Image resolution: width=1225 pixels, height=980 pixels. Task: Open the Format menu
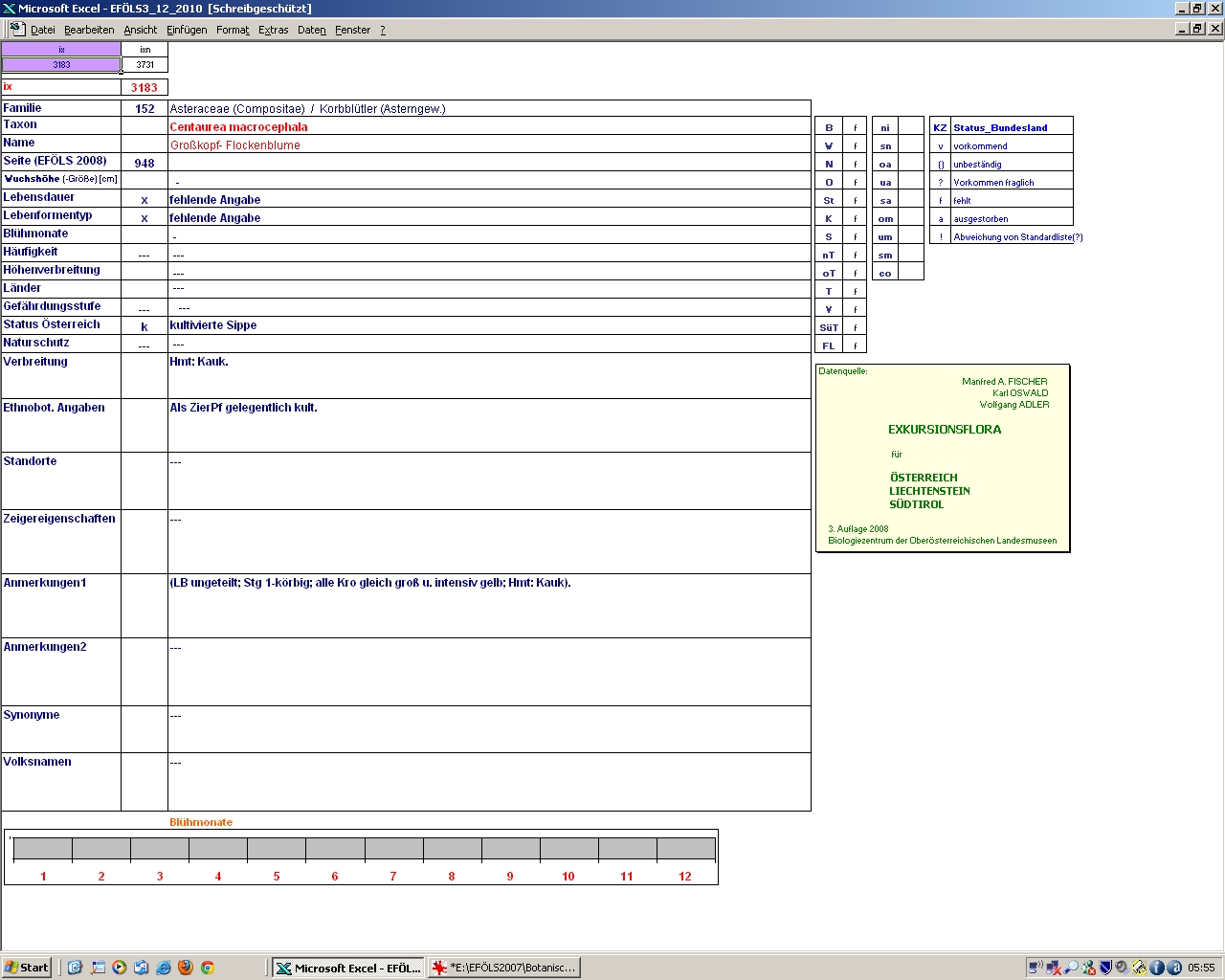[233, 30]
